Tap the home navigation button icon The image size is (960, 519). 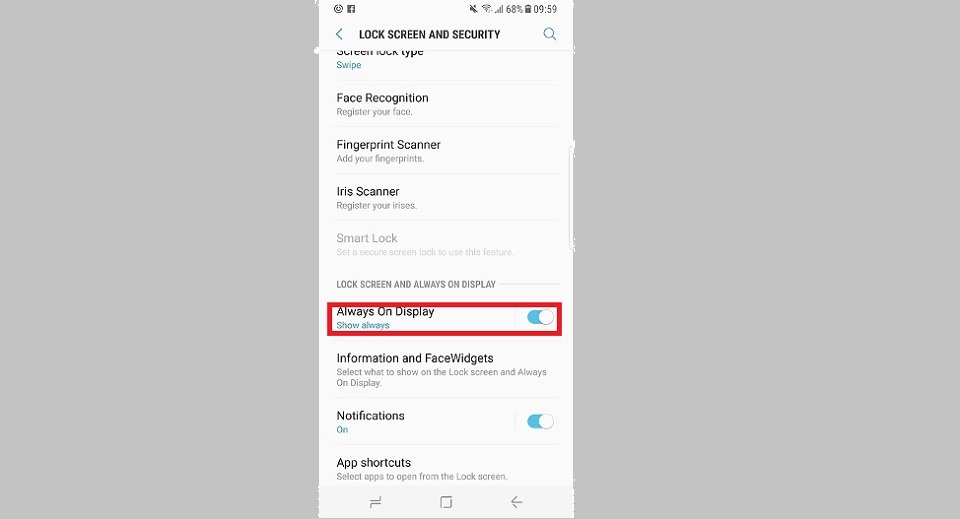446,502
